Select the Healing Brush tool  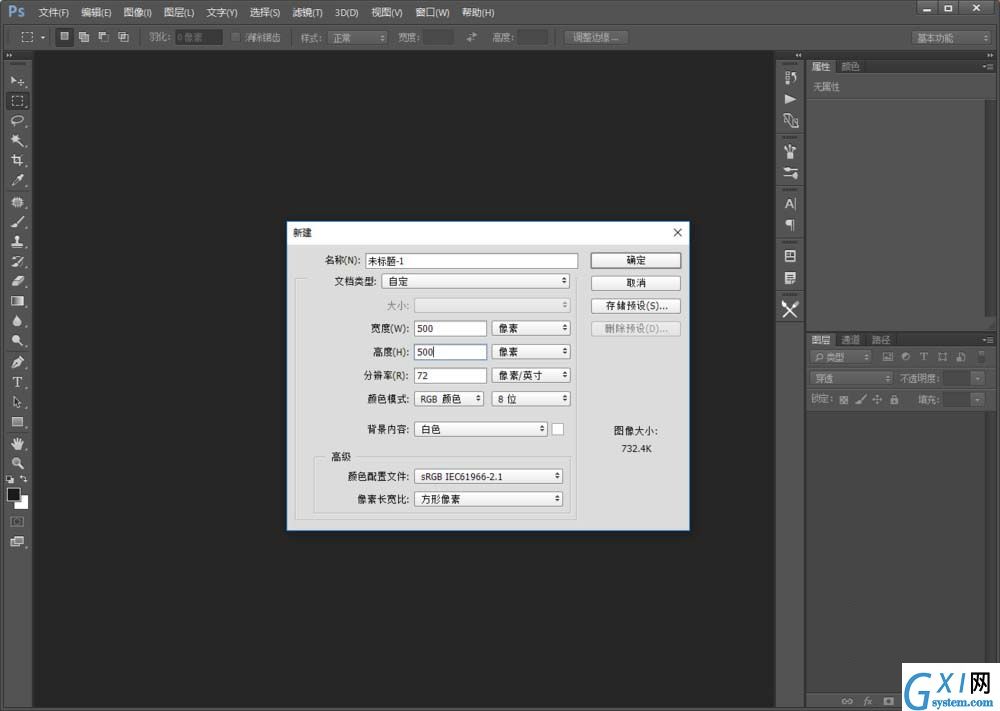click(17, 202)
